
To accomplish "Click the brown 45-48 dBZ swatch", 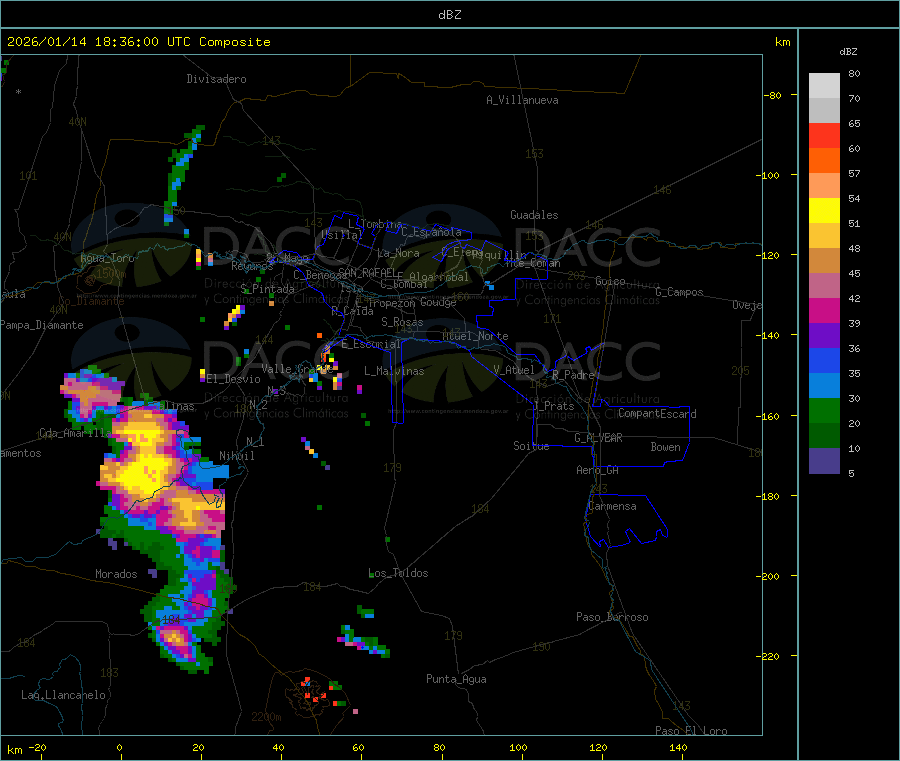I will pyautogui.click(x=824, y=261).
